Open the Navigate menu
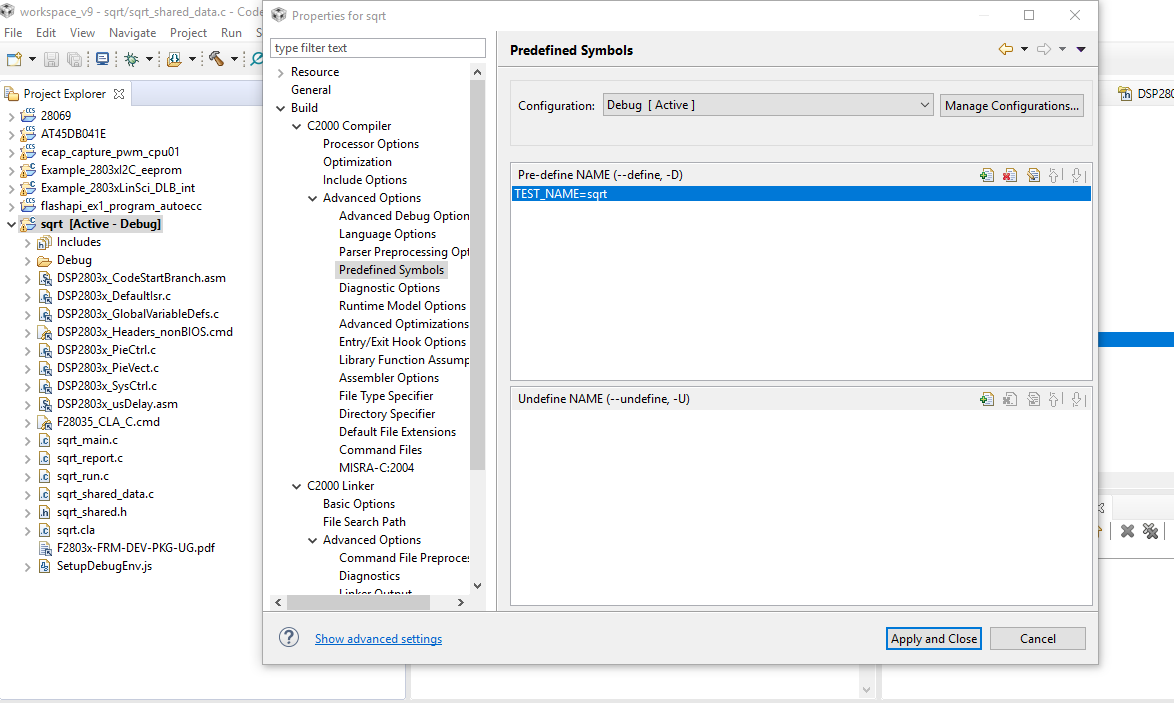Viewport: 1174px width, 703px height. [x=133, y=33]
